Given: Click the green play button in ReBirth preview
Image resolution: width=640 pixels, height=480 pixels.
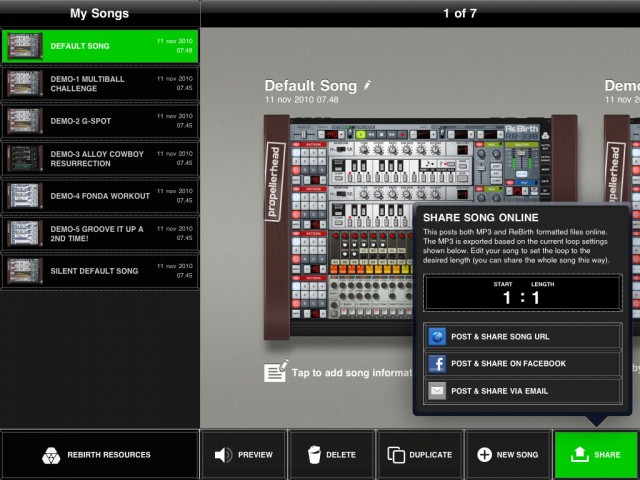Looking at the screenshot, I should click(x=360, y=134).
